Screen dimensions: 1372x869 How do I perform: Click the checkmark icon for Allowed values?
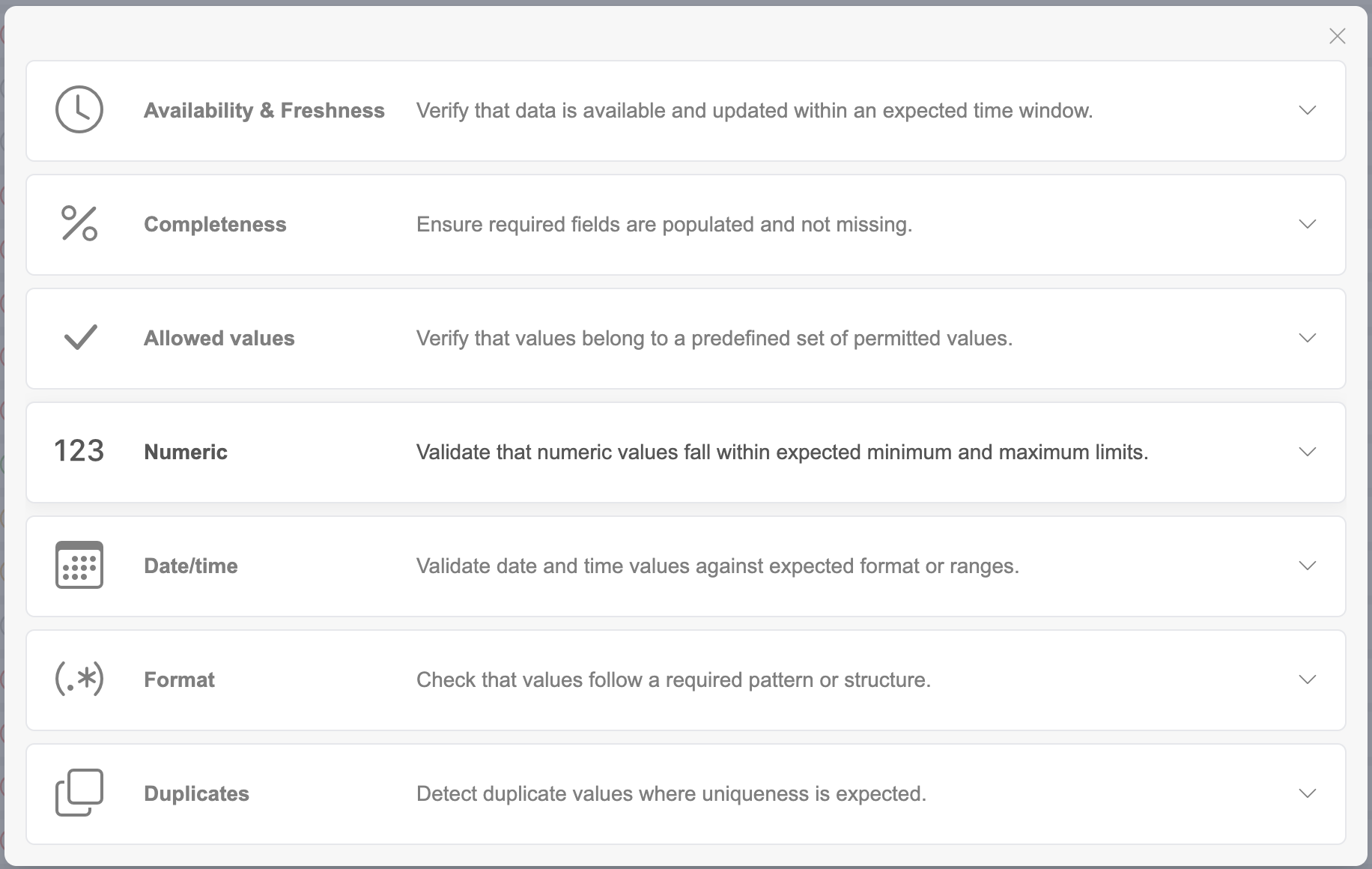(x=80, y=338)
